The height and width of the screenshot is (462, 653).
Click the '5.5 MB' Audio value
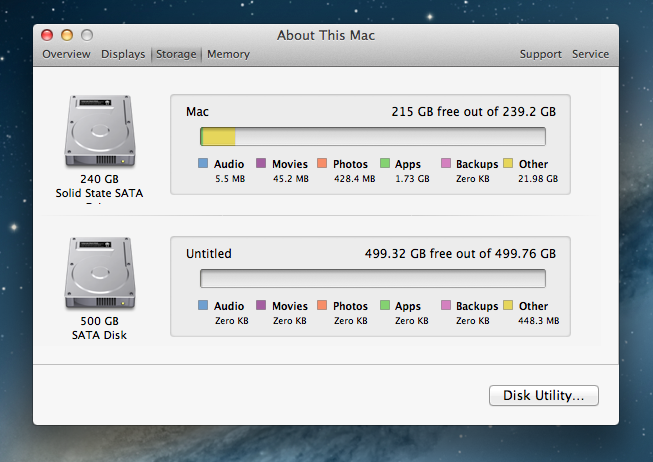[x=230, y=179]
